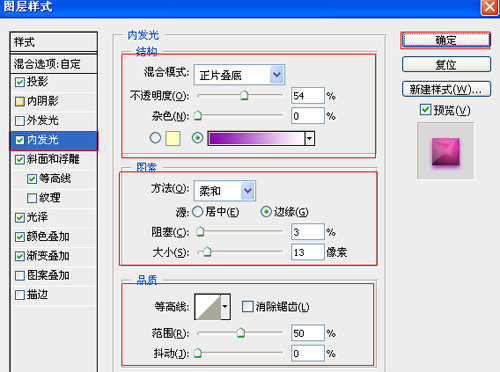Select the solid color radio button
Screen dimensions: 500x372
(155, 138)
